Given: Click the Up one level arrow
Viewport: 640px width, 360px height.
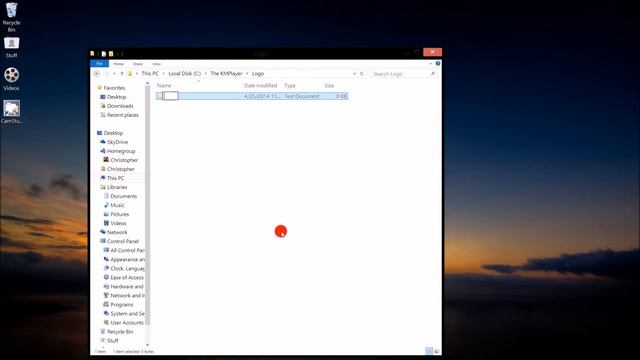Looking at the screenshot, I should coord(122,73).
